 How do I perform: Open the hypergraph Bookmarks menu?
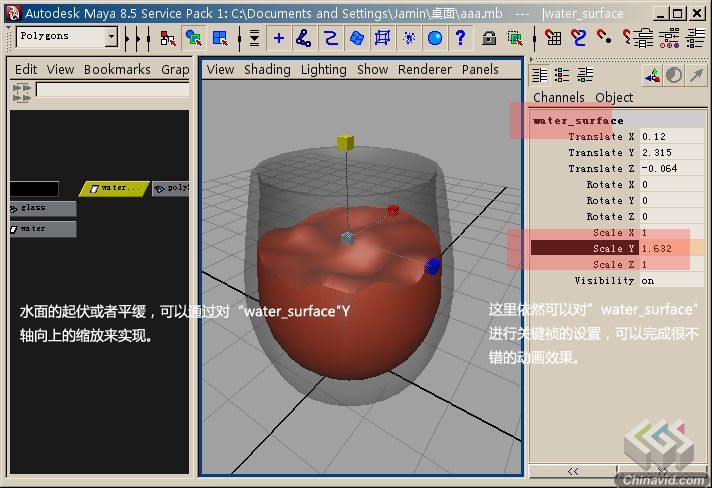(x=117, y=69)
